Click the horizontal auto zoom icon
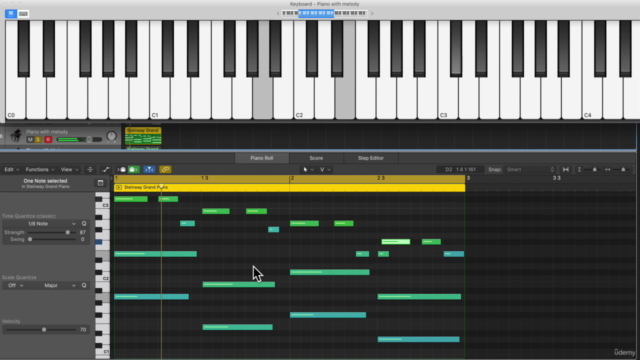Image resolution: width=640 pixels, height=360 pixels. point(566,169)
